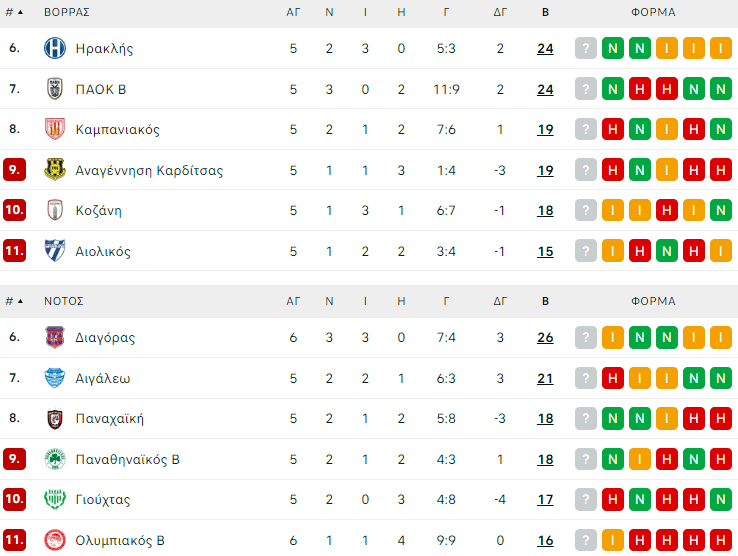
Task: Sort ΝΟΤΟΣ table by rank column
Action: pyautogui.click(x=14, y=300)
